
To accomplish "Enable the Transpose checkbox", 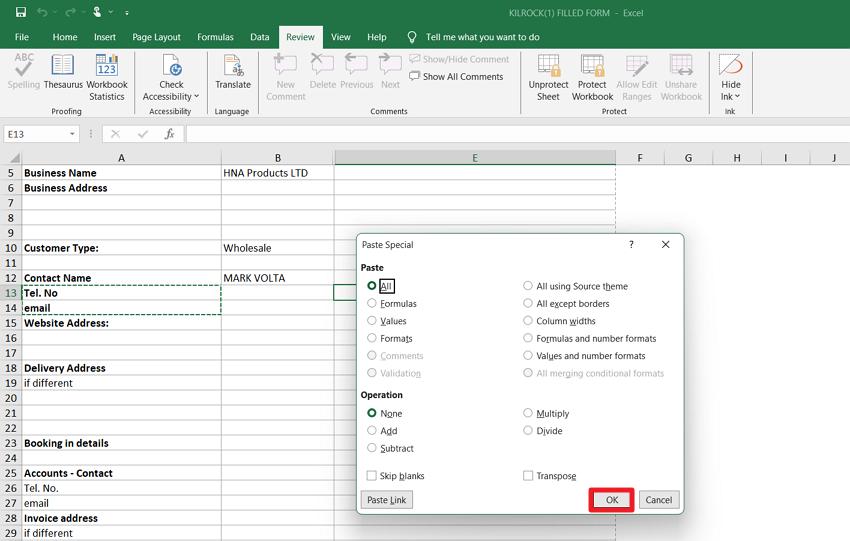I will tap(527, 475).
